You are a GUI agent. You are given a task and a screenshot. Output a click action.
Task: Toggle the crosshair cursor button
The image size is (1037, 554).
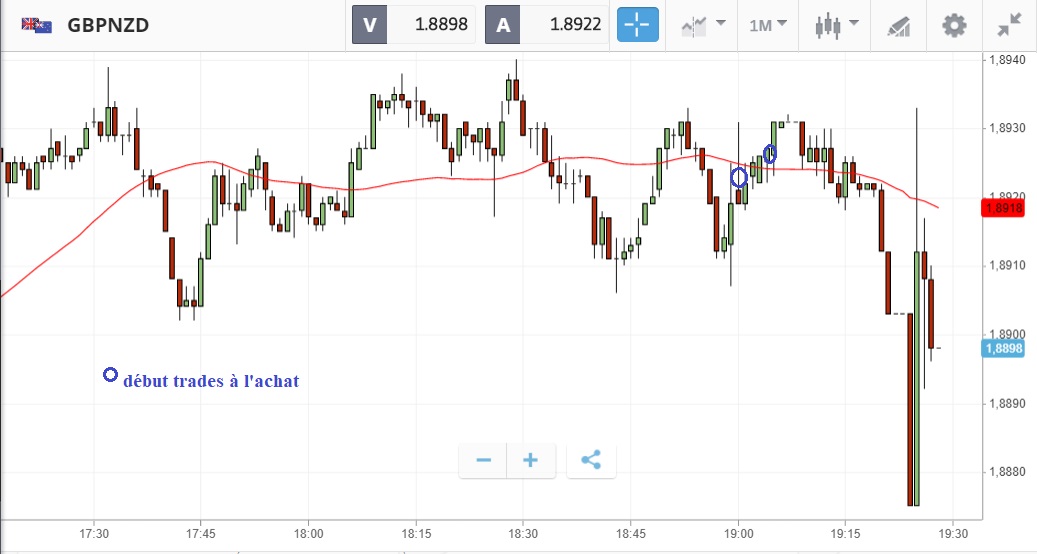click(637, 25)
